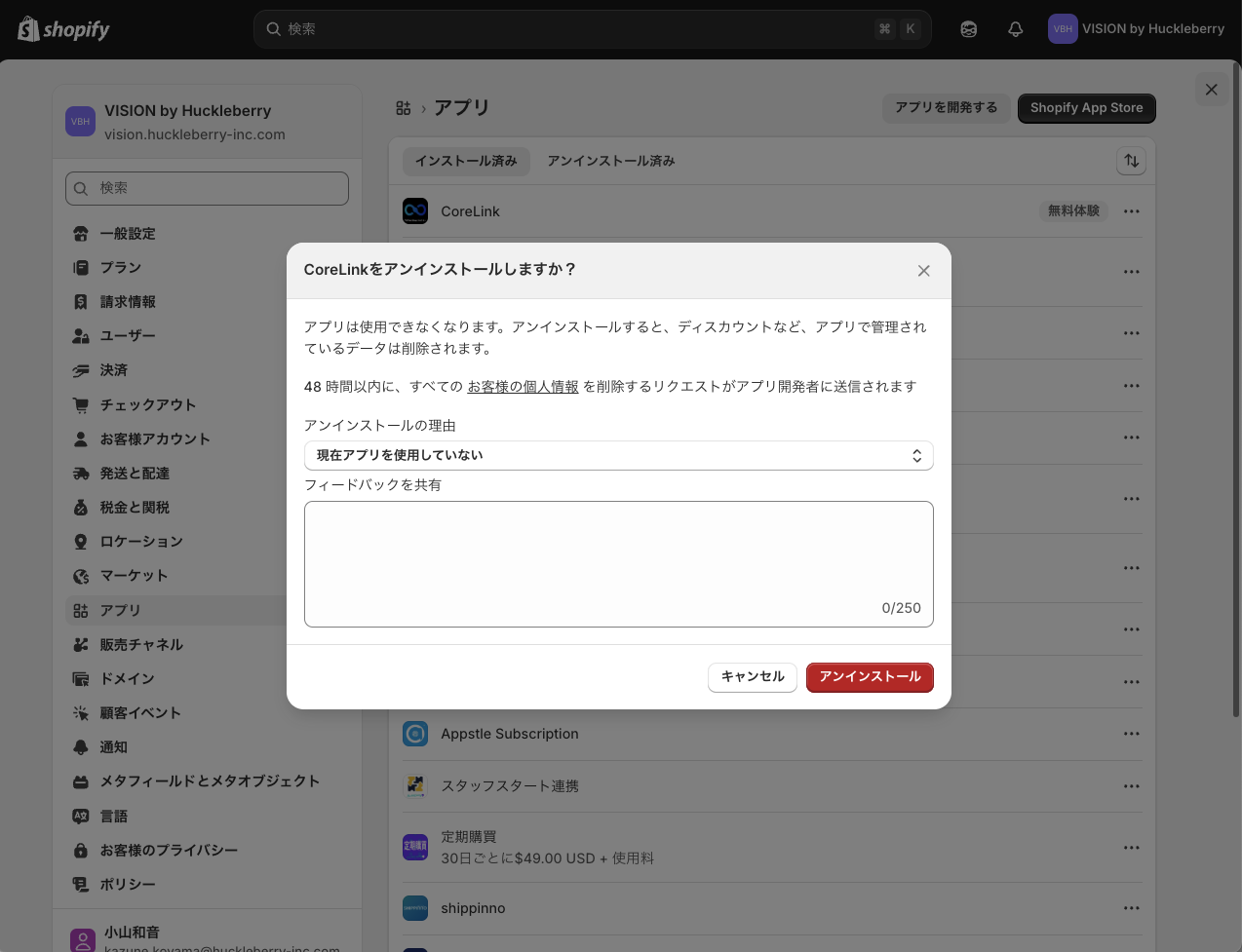This screenshot has height=952, width=1242.
Task: Click the apps grid breadcrumb icon
Action: pos(404,108)
